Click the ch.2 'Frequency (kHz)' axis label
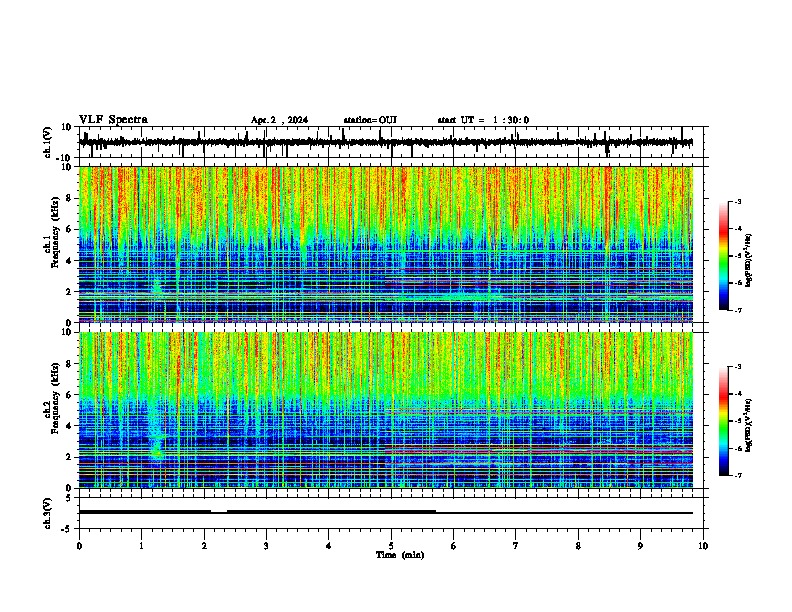 coord(55,398)
